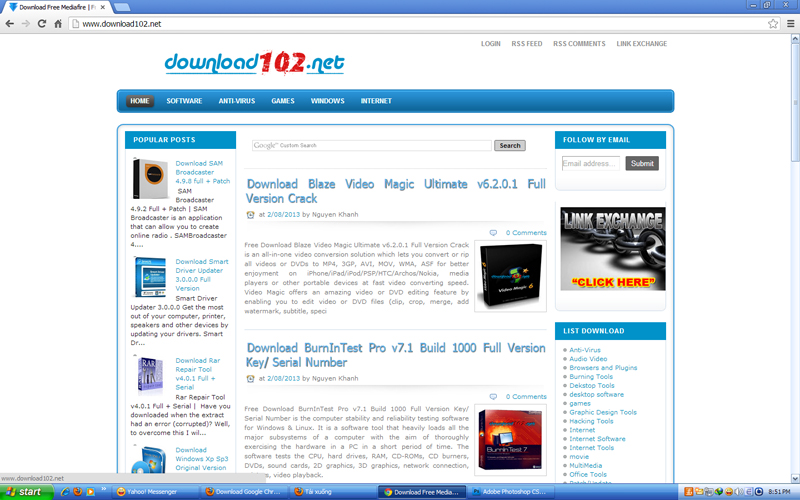Open 0 Comments on the BurnInTest post
Viewport: 800px width, 500px height.
point(526,396)
